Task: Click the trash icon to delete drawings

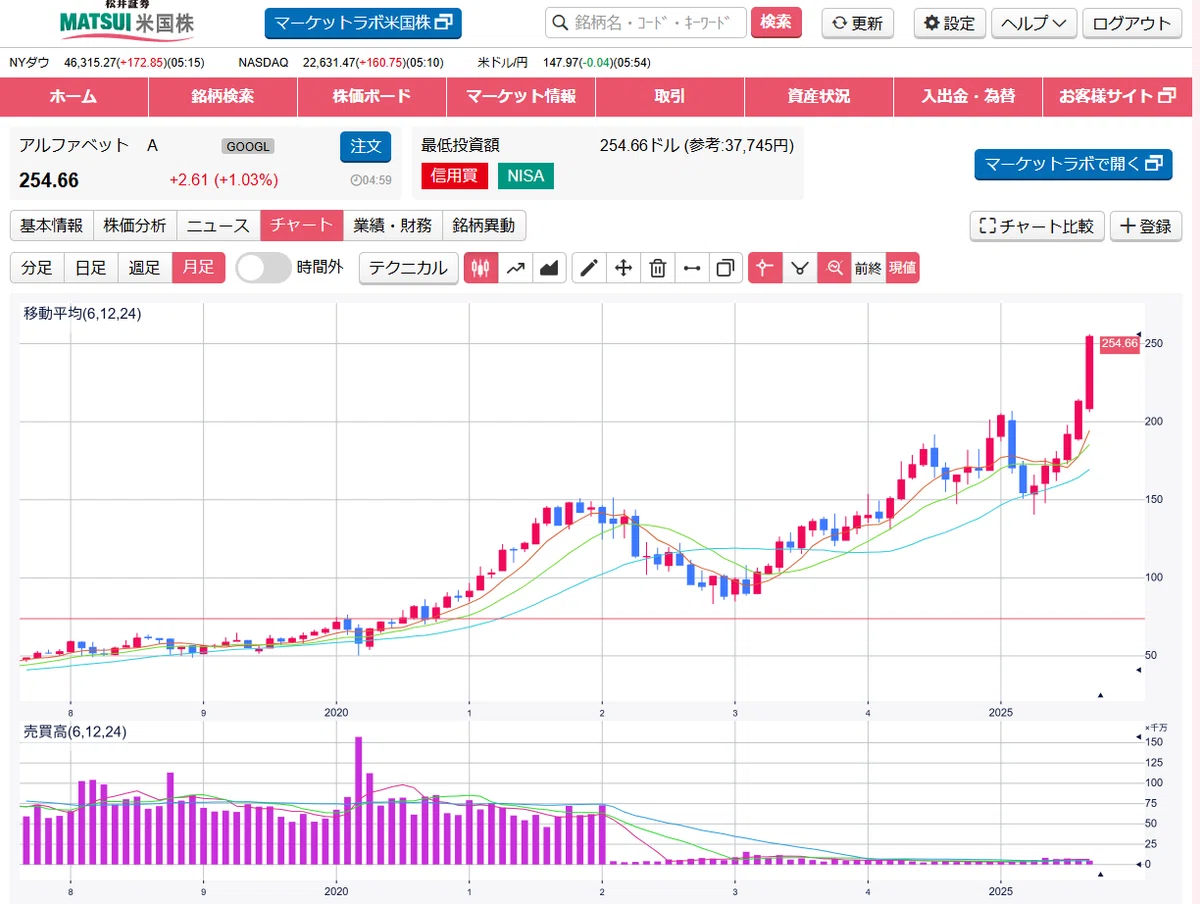Action: (657, 268)
